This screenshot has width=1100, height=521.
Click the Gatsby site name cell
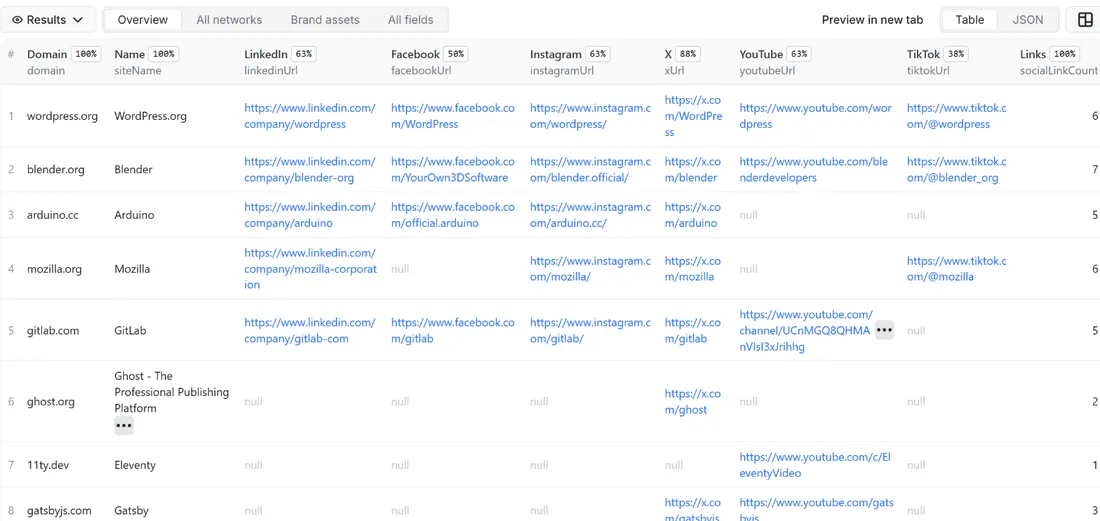[x=131, y=510]
